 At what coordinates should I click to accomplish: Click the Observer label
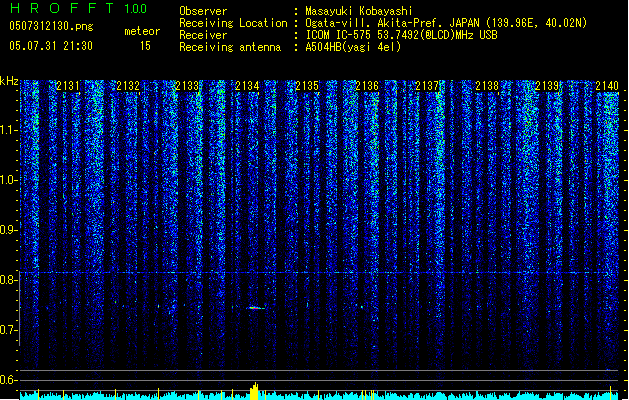[203, 11]
